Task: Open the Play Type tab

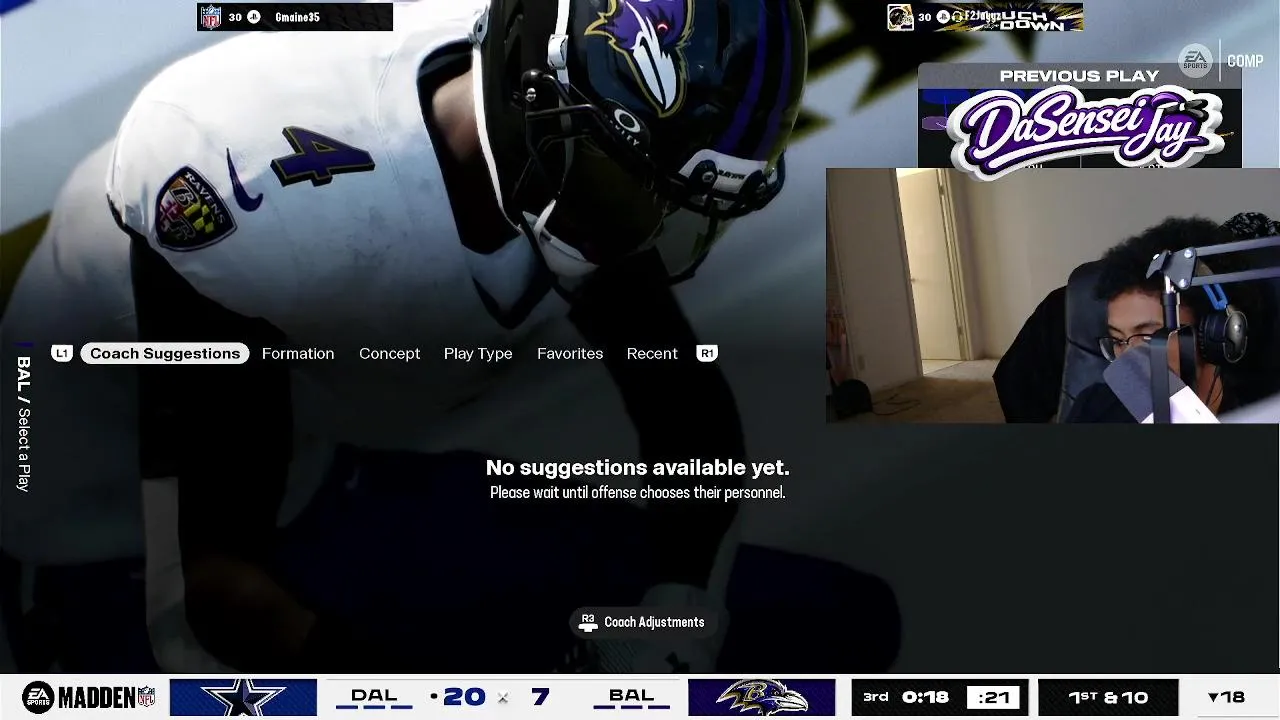Action: (x=478, y=353)
